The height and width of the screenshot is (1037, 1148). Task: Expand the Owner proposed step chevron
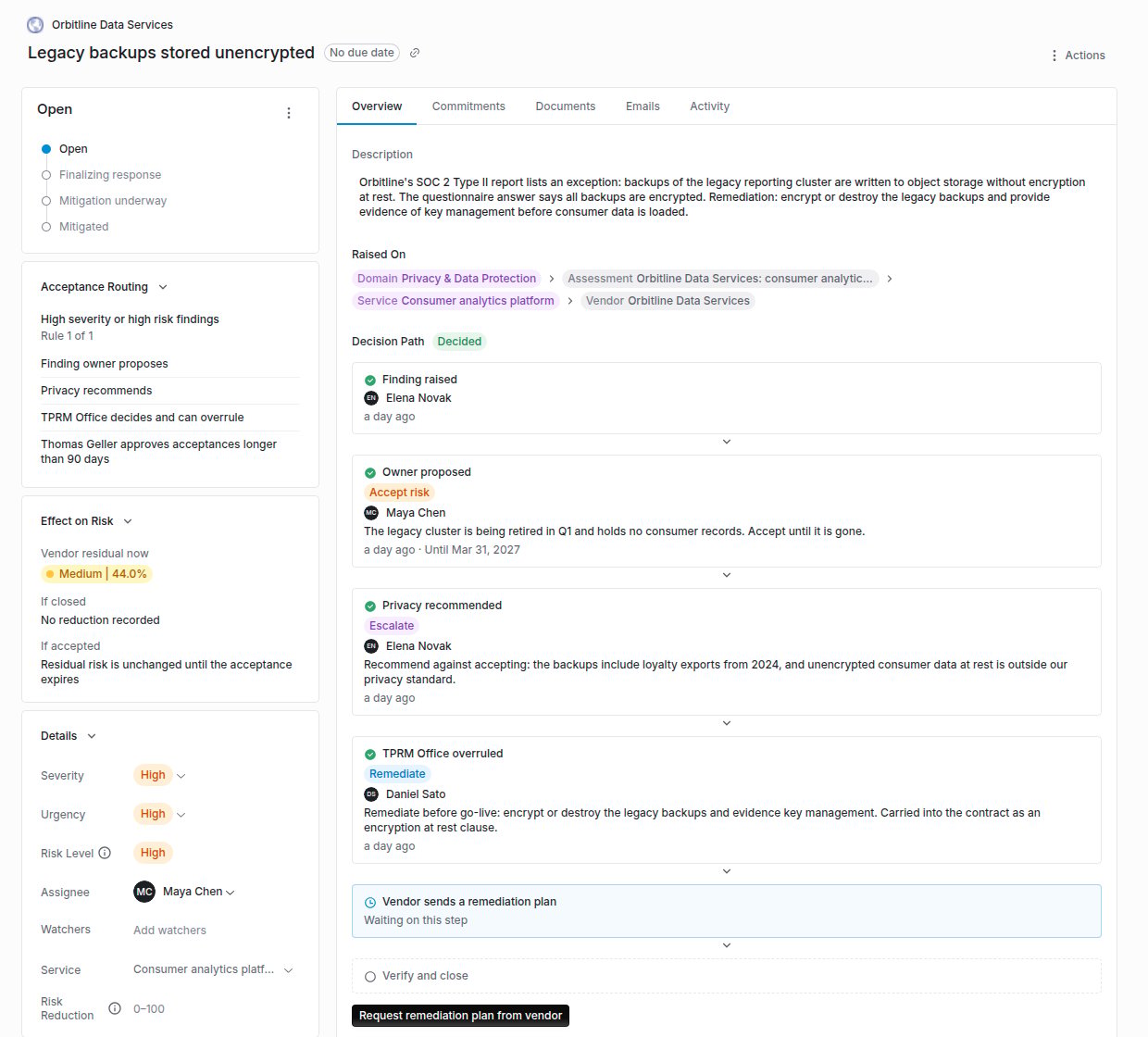pos(727,575)
